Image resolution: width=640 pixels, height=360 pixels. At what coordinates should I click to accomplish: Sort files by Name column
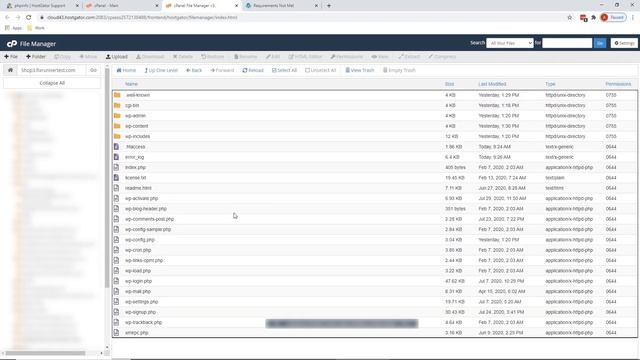point(131,84)
